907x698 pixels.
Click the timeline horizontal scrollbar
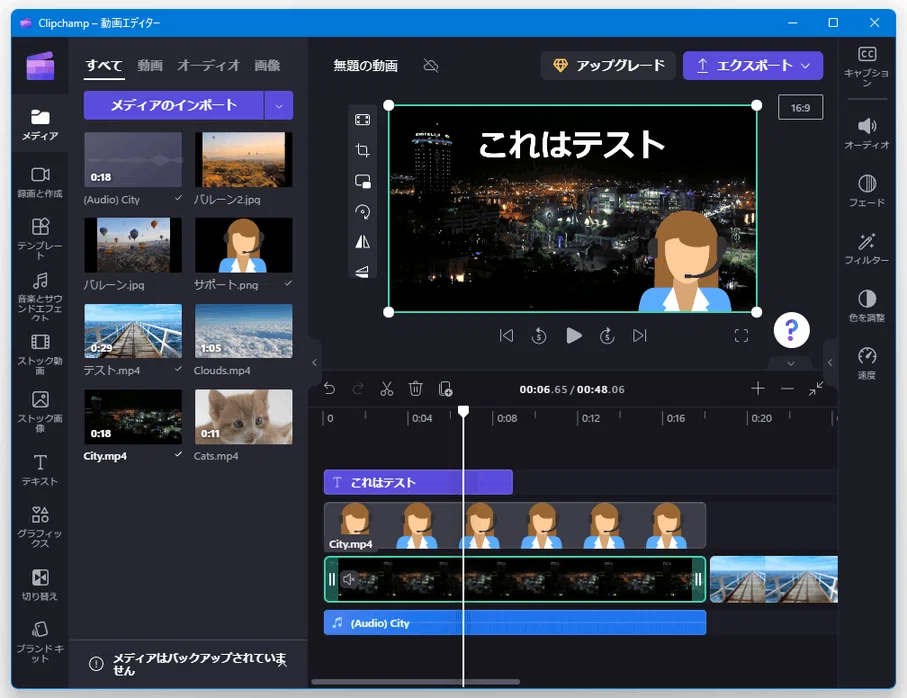click(x=415, y=682)
